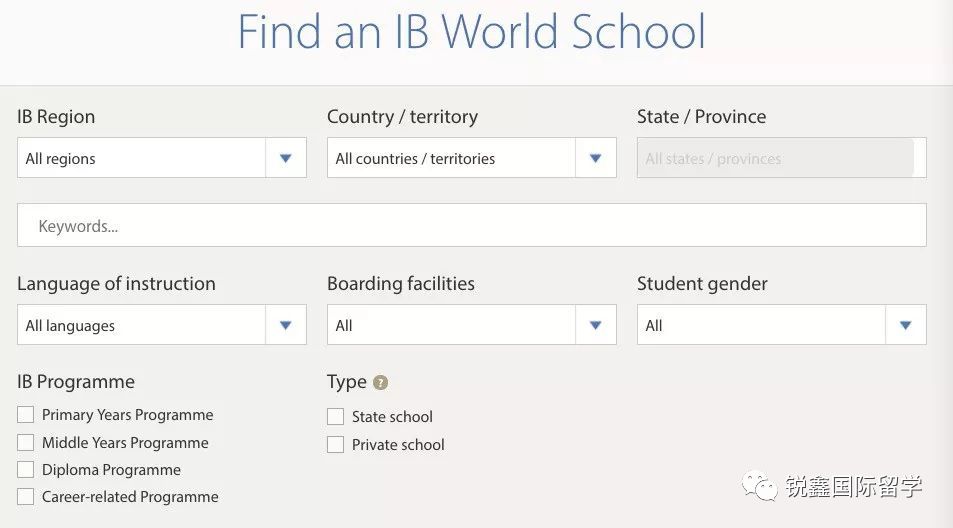Screen dimensions: 953x528
Task: Click the Student gender dropdown arrow
Action: coord(906,325)
